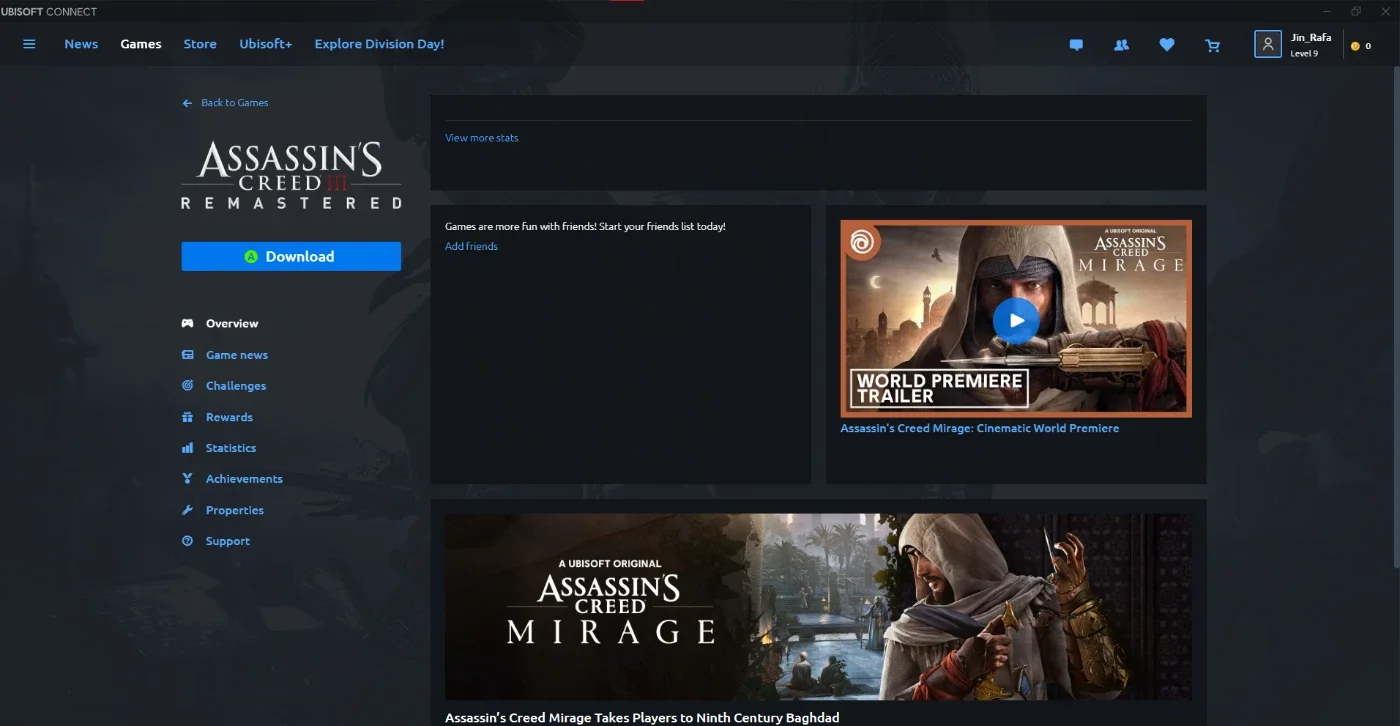The width and height of the screenshot is (1400, 726).
Task: Click View more stats link
Action: [482, 138]
